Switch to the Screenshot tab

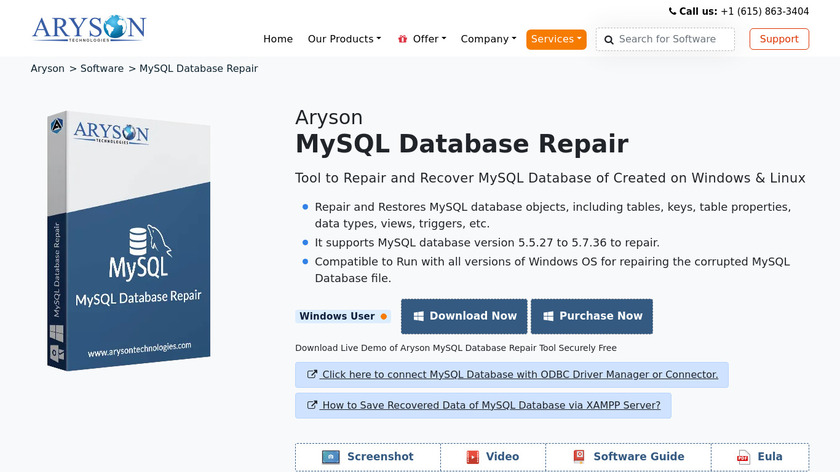tap(368, 457)
